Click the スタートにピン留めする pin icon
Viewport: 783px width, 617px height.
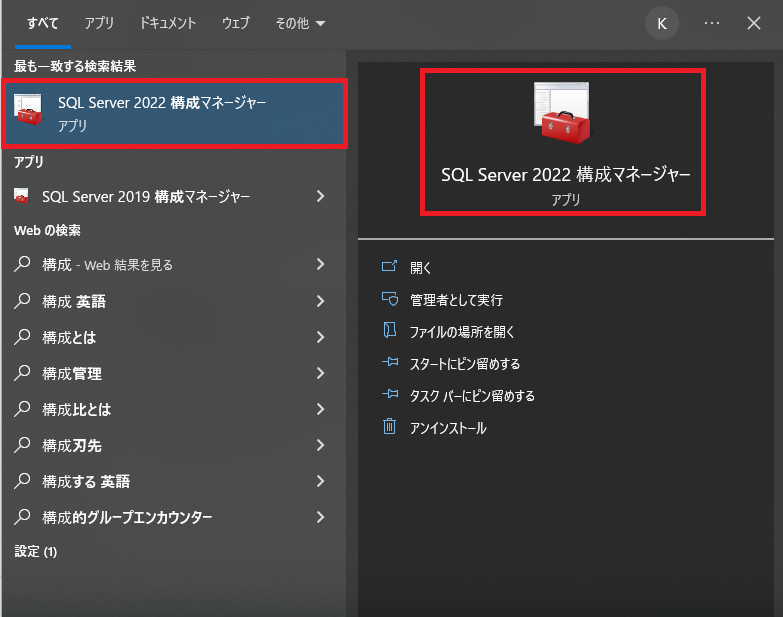click(390, 362)
